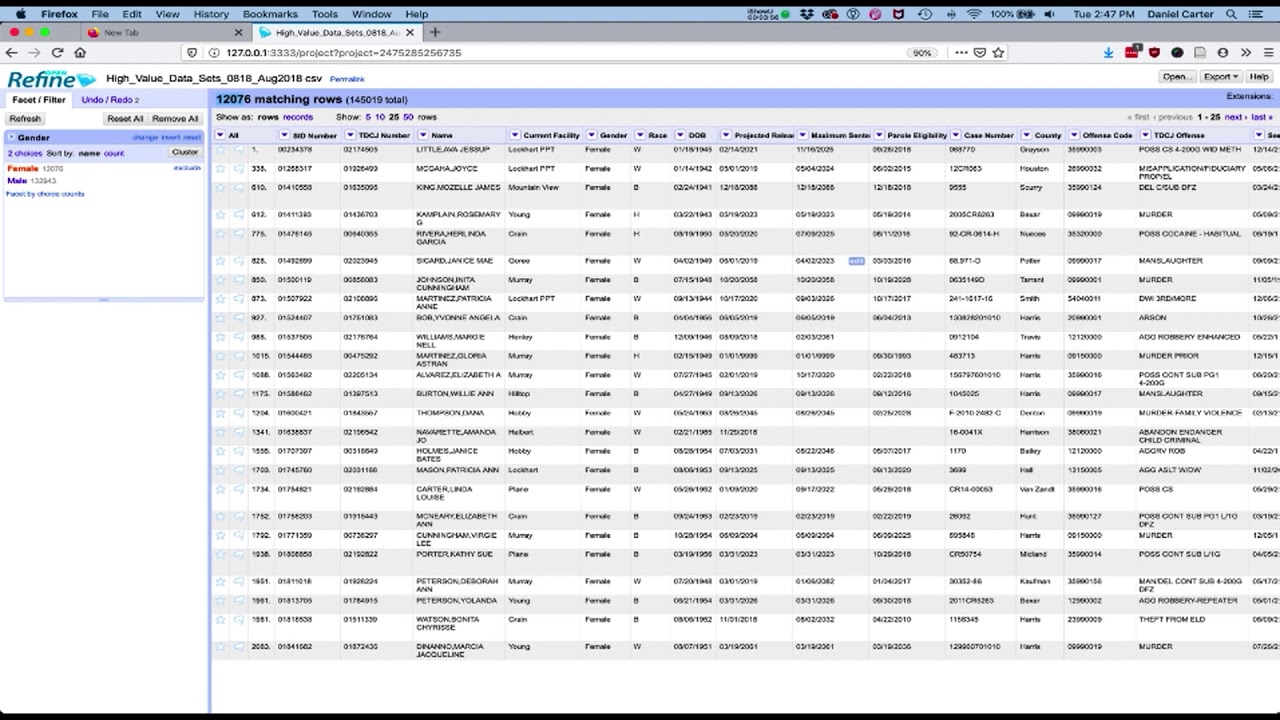Open a new browser tab with plus
Screen dimensions: 1280x720
(x=434, y=32)
